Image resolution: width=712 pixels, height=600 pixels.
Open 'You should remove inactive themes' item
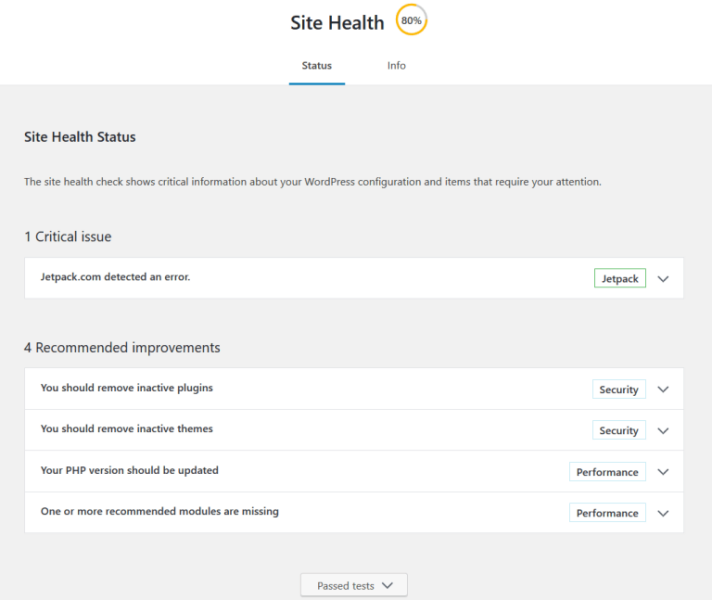[x=354, y=430]
